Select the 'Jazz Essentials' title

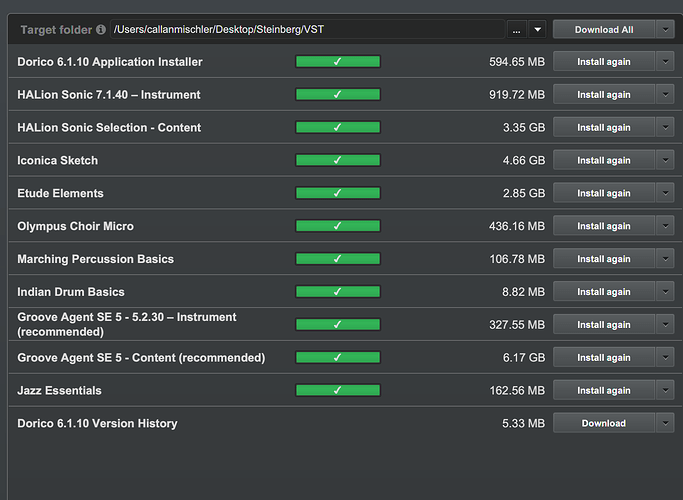click(x=59, y=390)
